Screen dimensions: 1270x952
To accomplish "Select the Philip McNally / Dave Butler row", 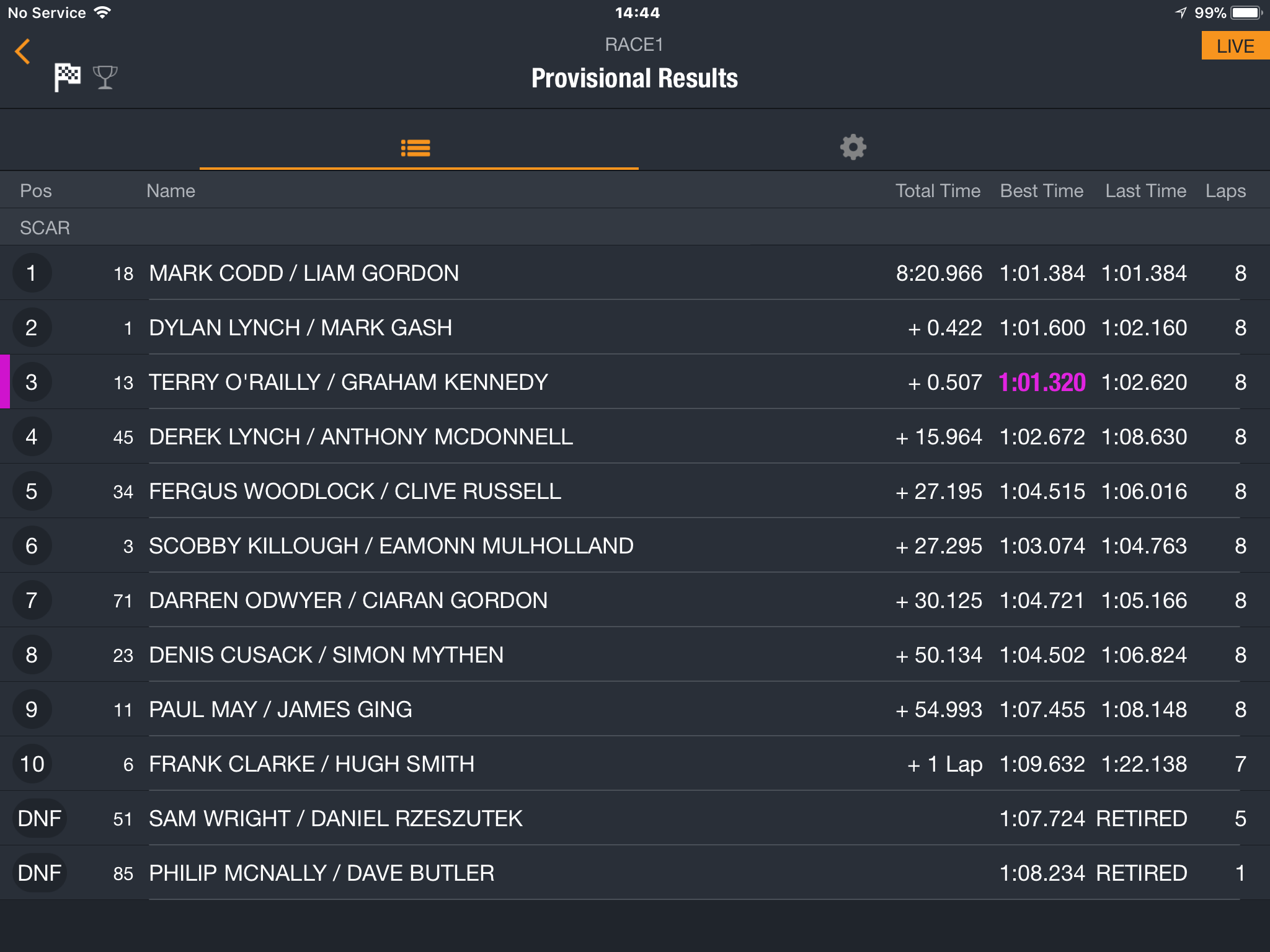I will tap(635, 873).
